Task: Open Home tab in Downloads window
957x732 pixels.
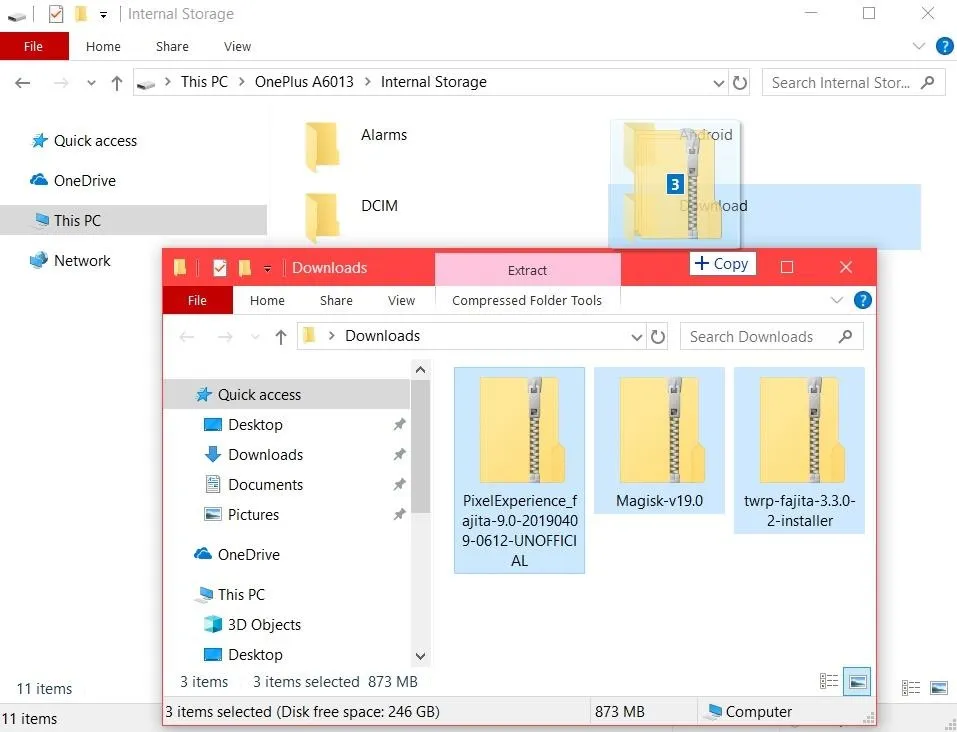Action: [x=267, y=300]
